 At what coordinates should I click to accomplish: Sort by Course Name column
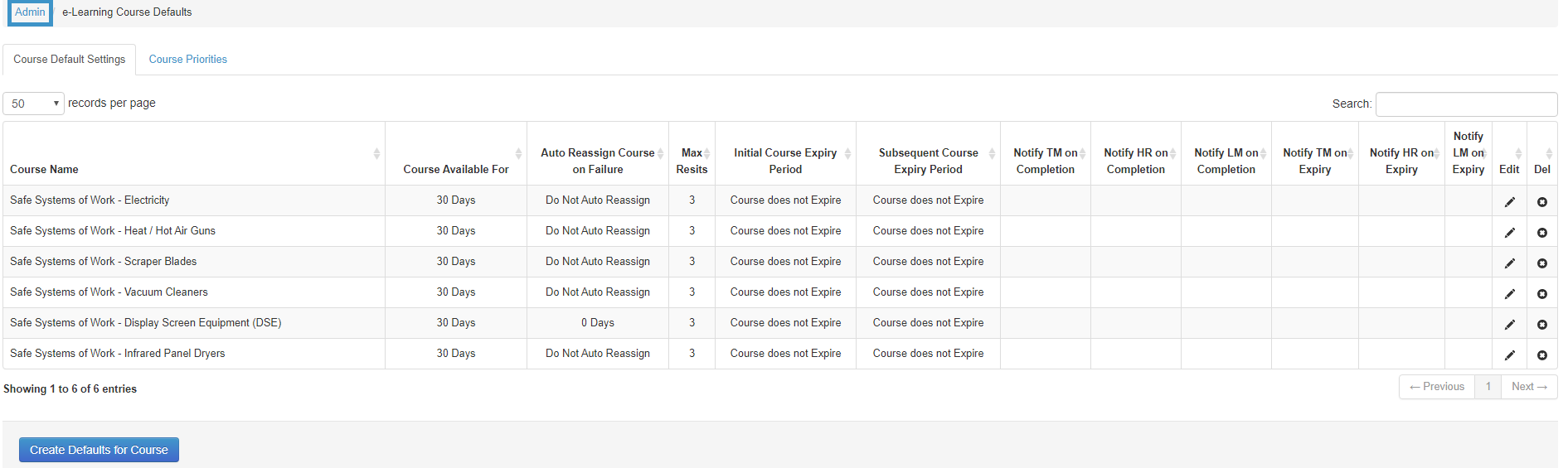tap(194, 153)
